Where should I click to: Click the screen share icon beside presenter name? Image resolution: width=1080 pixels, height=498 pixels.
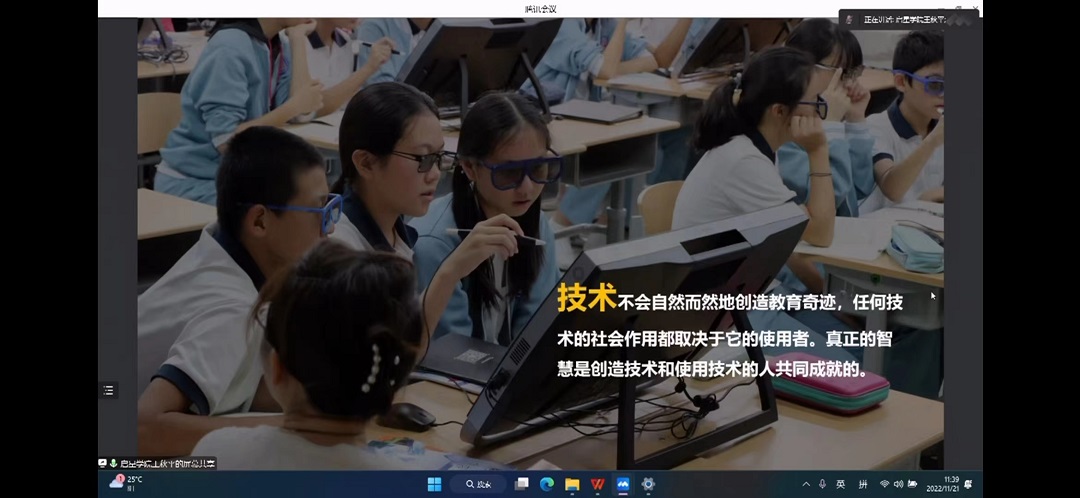point(103,463)
